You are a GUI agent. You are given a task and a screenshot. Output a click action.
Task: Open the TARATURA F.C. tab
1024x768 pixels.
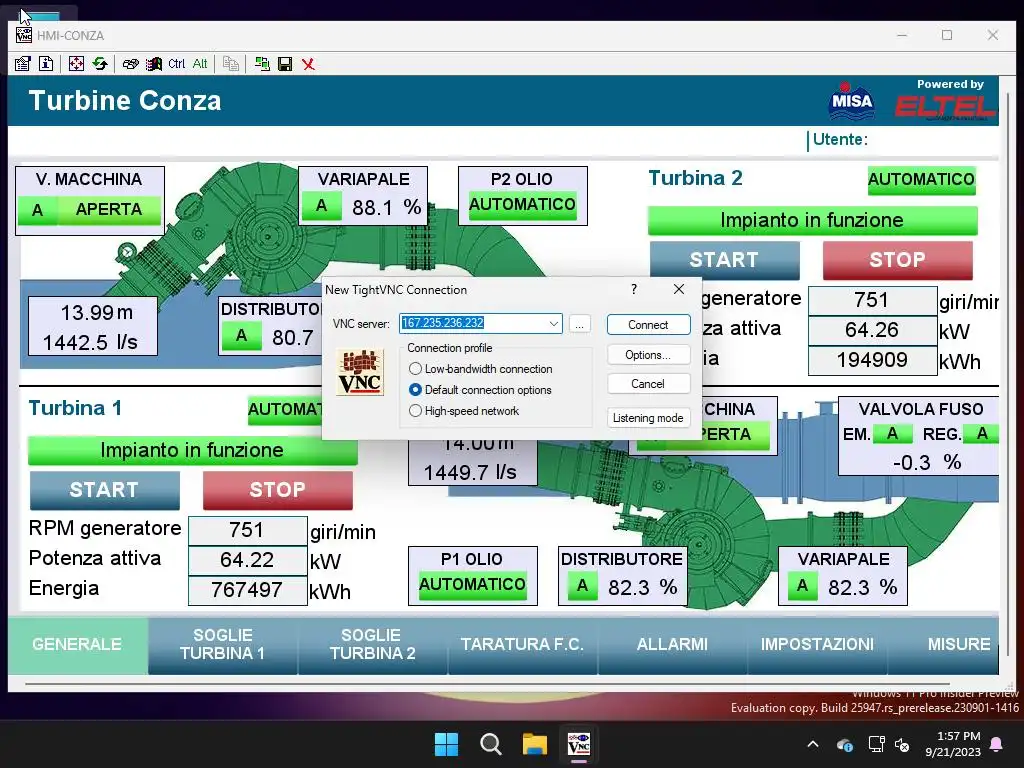tap(522, 645)
